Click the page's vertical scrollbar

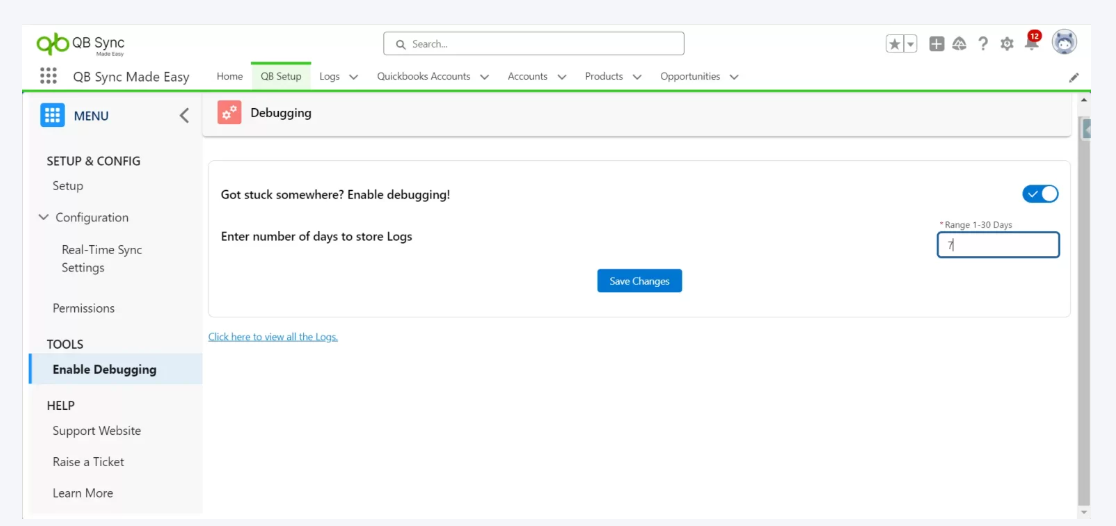tap(1084, 300)
